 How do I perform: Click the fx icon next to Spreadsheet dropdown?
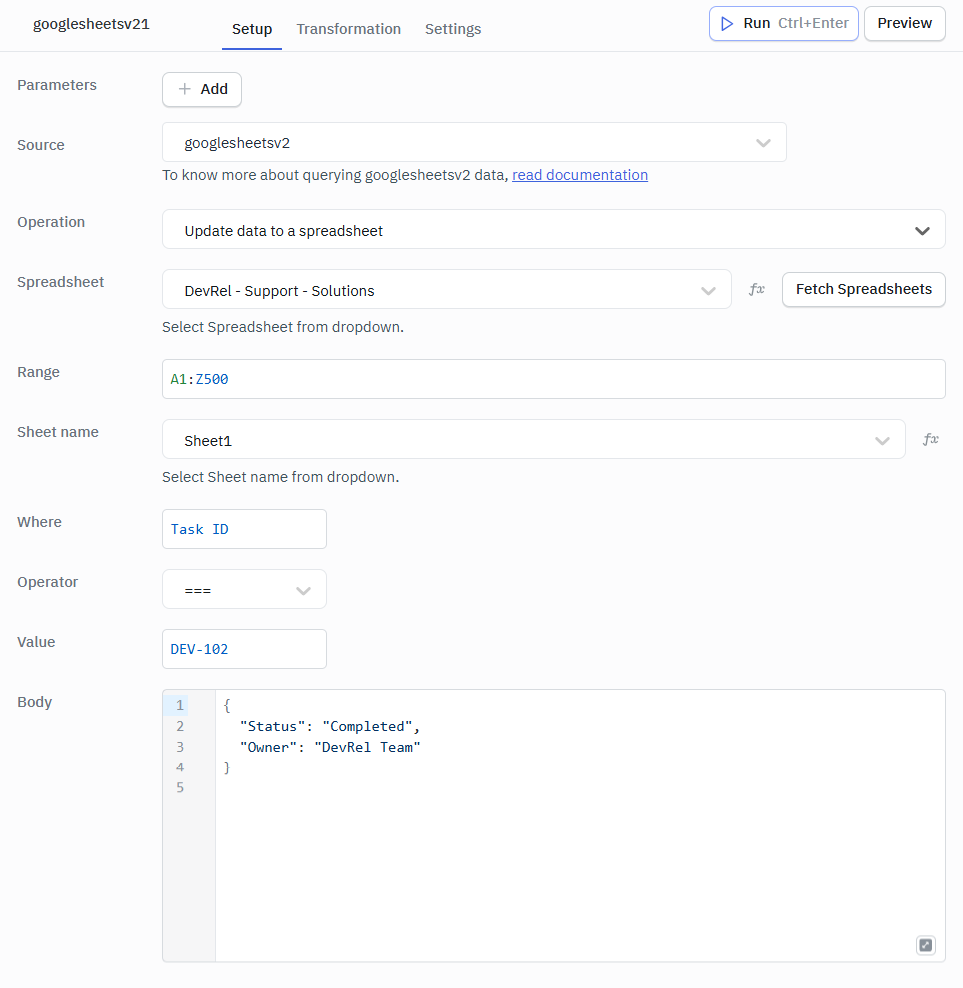pyautogui.click(x=757, y=290)
